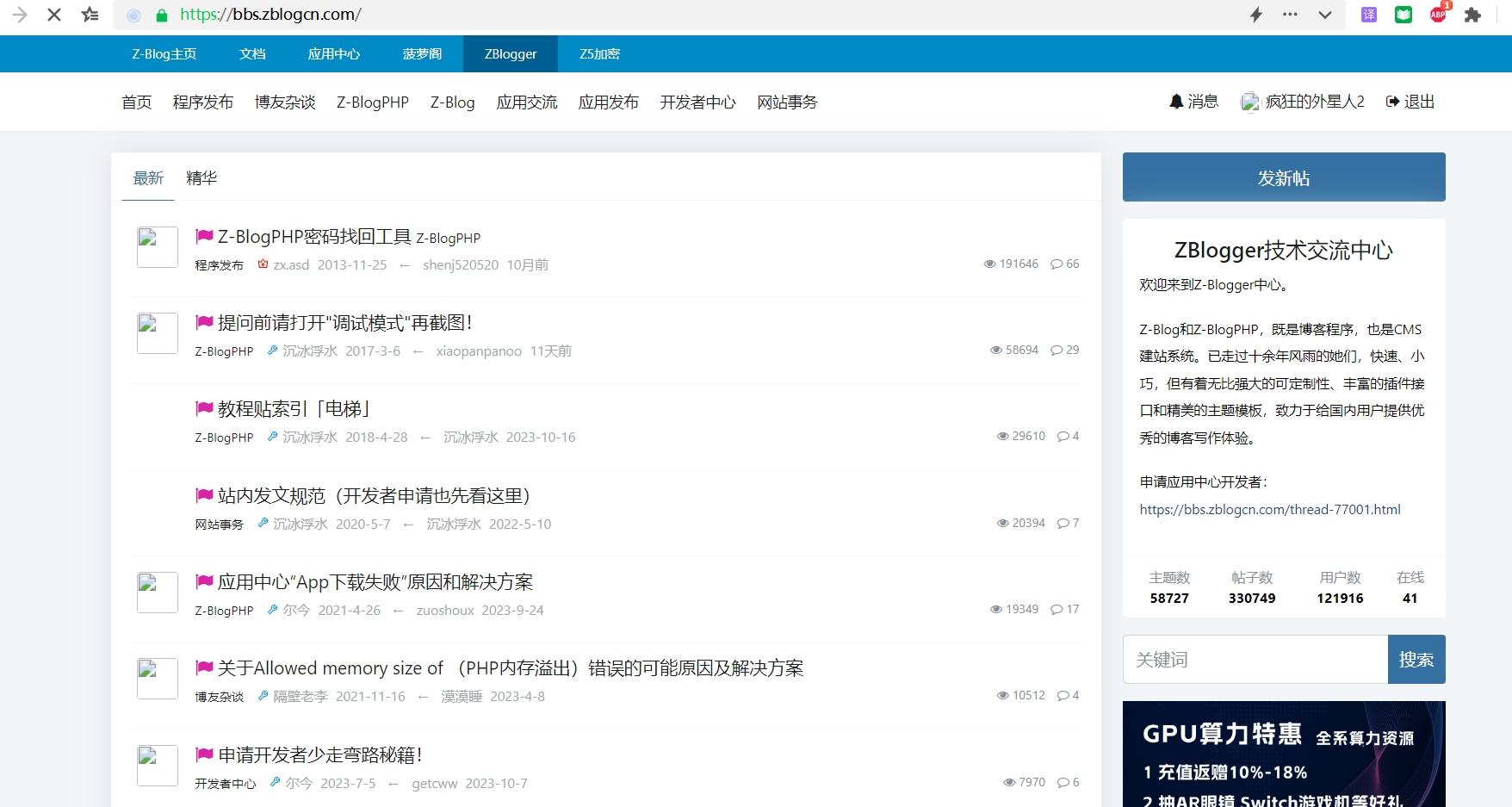This screenshot has width=1512, height=807.
Task: Open the 程序发布 forum section
Action: [203, 102]
